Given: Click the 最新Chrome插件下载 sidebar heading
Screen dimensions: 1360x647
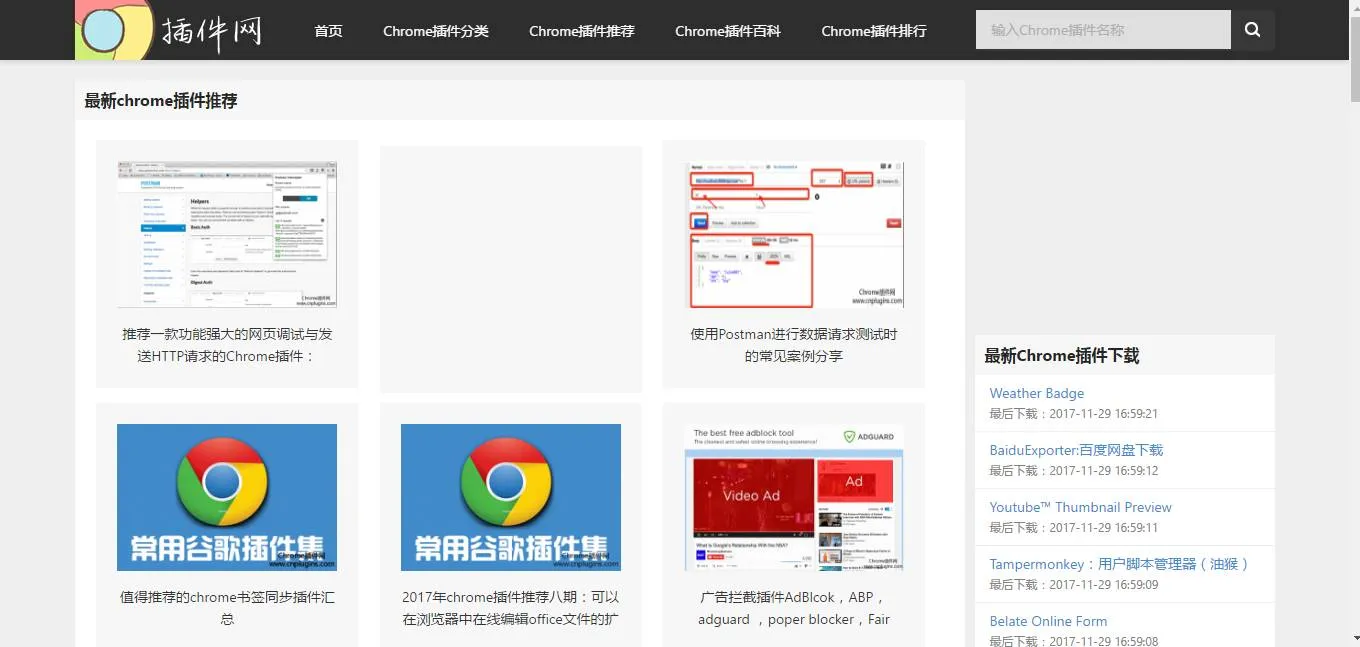Looking at the screenshot, I should pyautogui.click(x=1062, y=355).
